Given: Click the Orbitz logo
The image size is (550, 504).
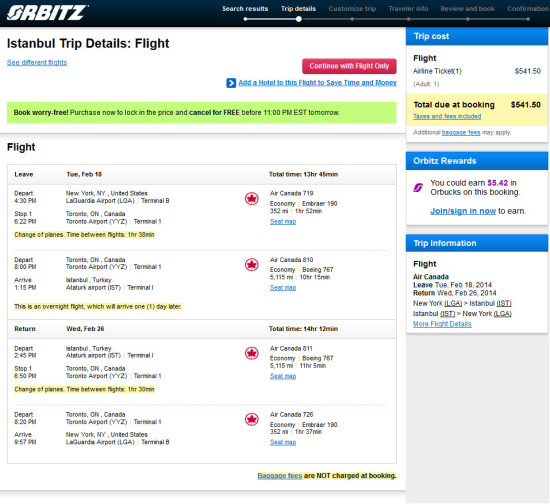Looking at the screenshot, I should coord(47,13).
